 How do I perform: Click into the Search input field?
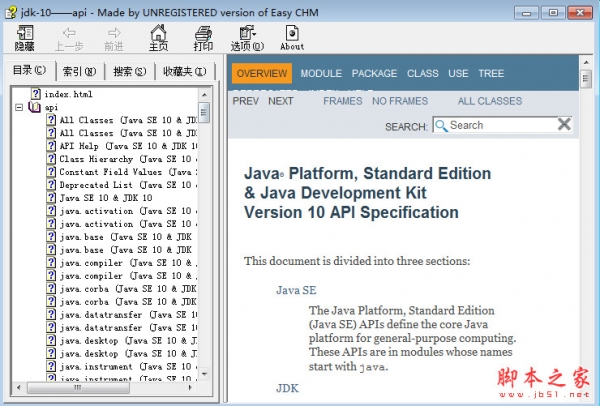click(502, 125)
